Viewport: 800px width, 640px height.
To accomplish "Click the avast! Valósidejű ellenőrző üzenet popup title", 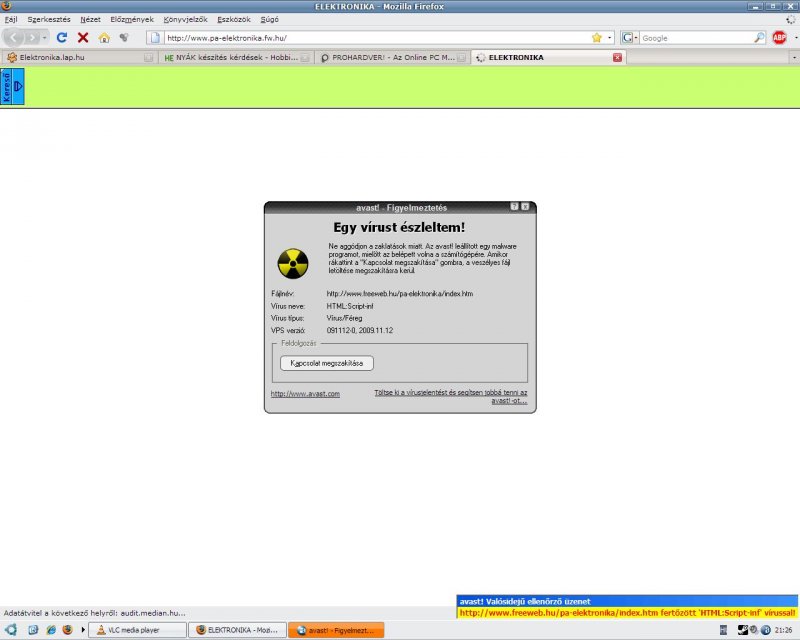I will pos(525,601).
